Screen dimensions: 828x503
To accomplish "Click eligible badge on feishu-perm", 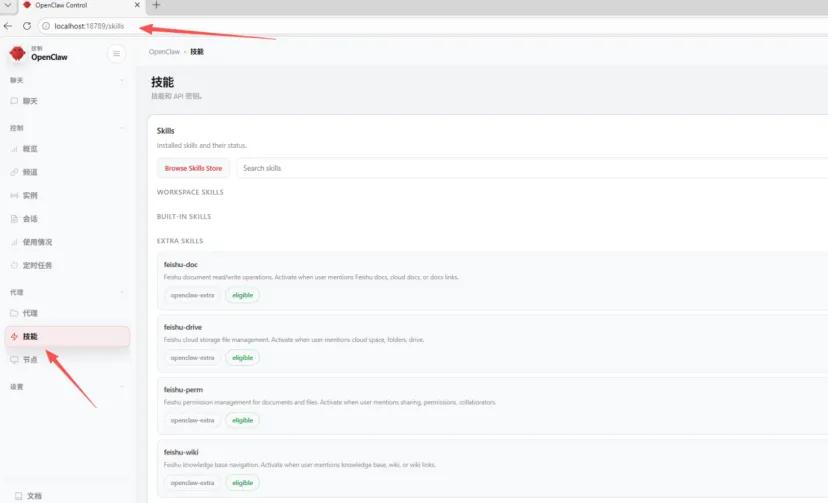I will 242,420.
